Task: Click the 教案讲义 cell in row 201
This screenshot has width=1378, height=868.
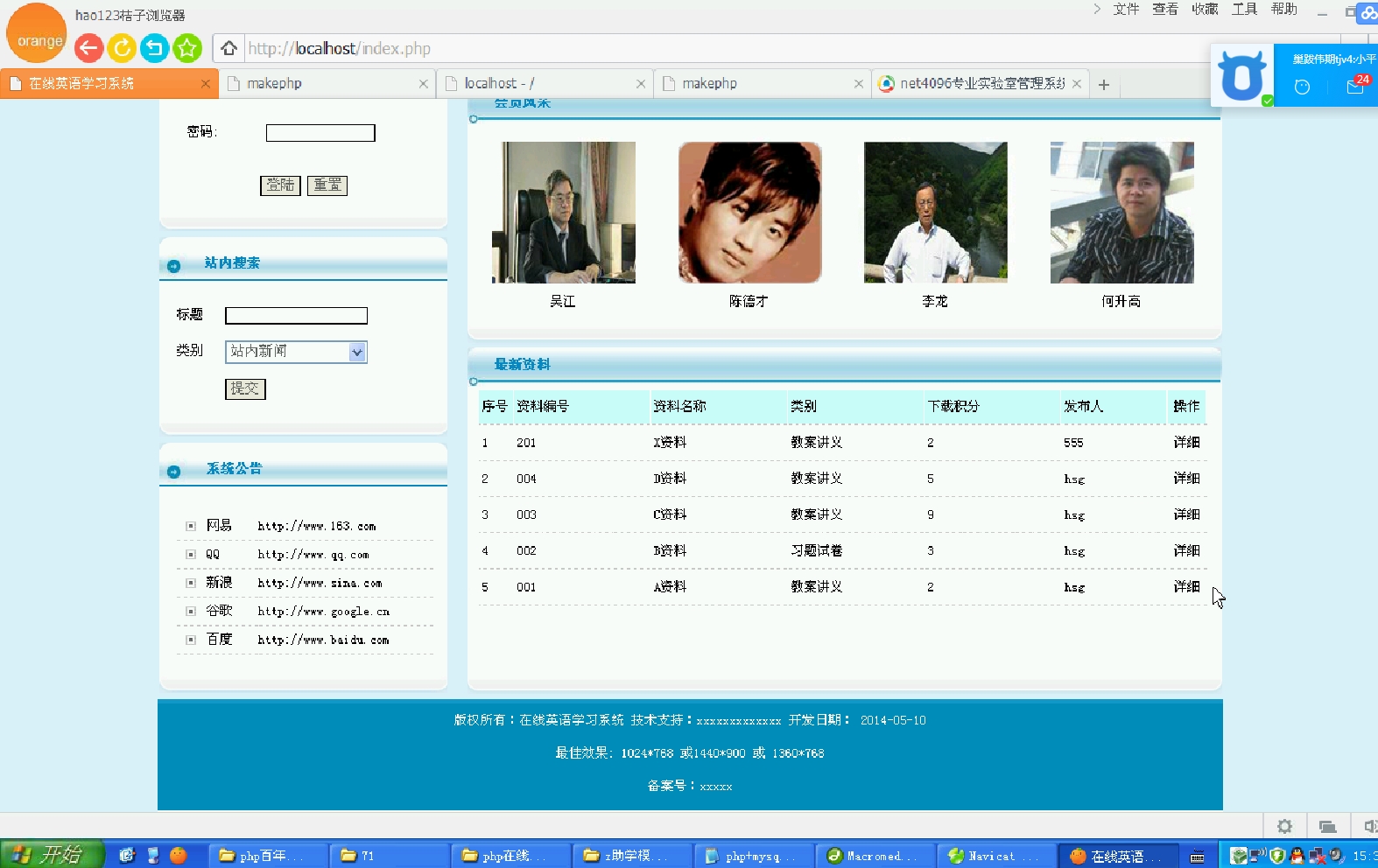Action: point(816,443)
